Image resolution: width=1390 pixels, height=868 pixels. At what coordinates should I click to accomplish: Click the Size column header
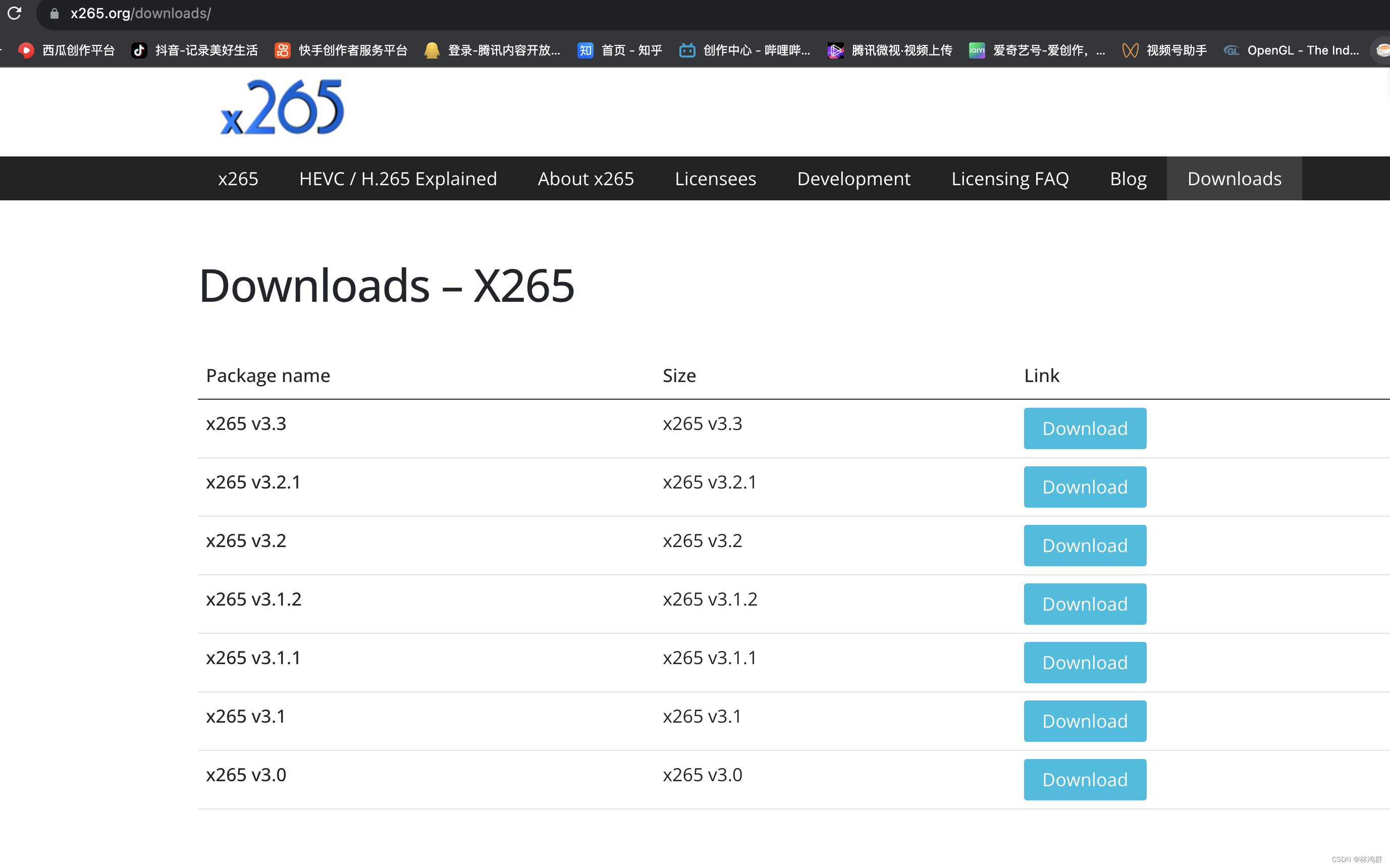click(x=679, y=375)
